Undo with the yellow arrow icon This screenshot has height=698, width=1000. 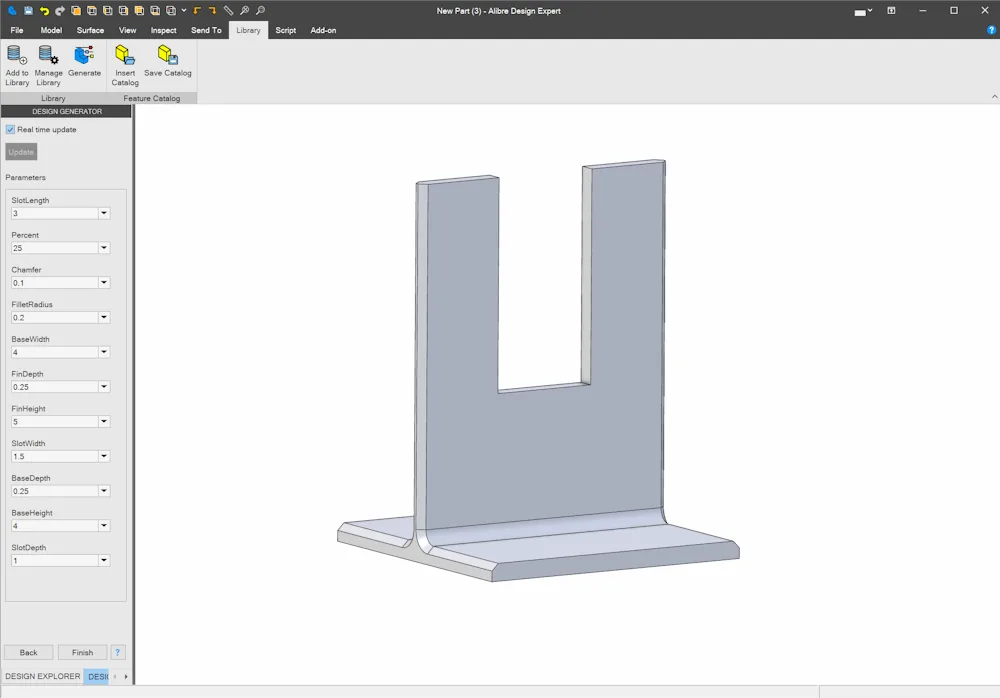coord(44,10)
